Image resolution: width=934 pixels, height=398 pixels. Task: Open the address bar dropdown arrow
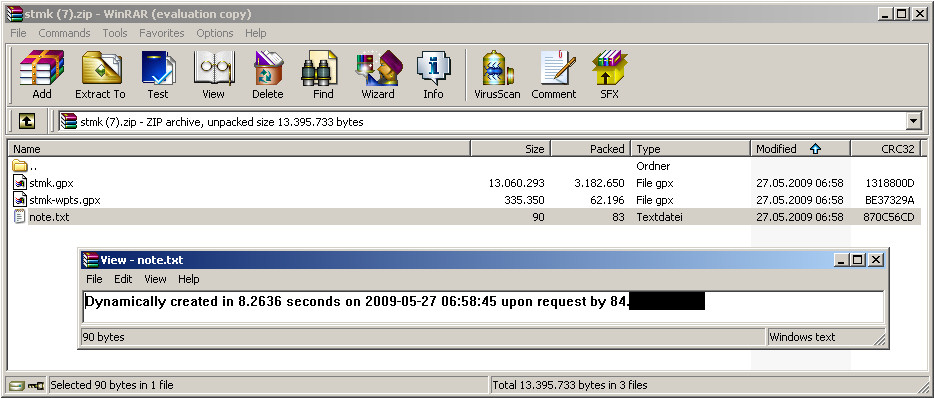[x=913, y=122]
